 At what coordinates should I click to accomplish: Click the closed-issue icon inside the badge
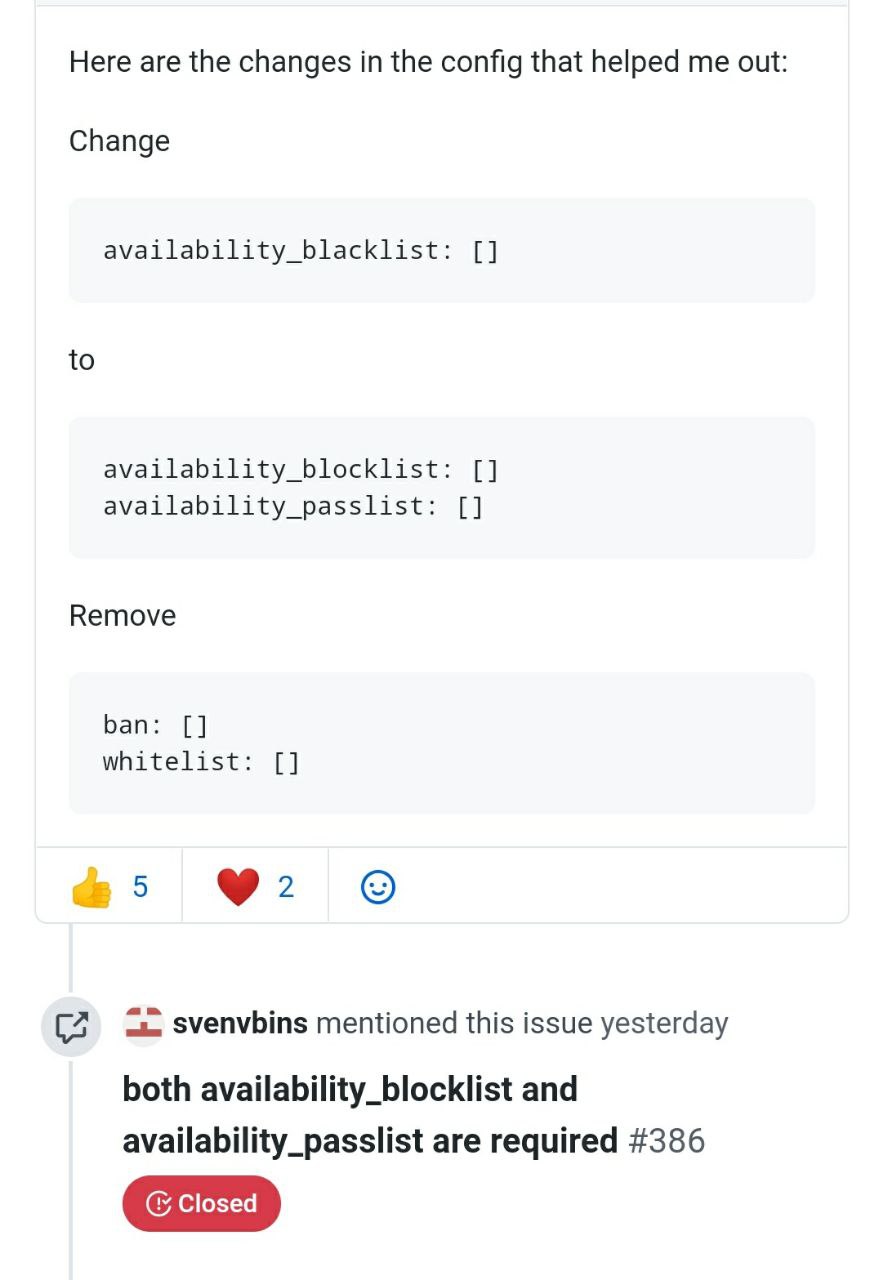pyautogui.click(x=158, y=1203)
